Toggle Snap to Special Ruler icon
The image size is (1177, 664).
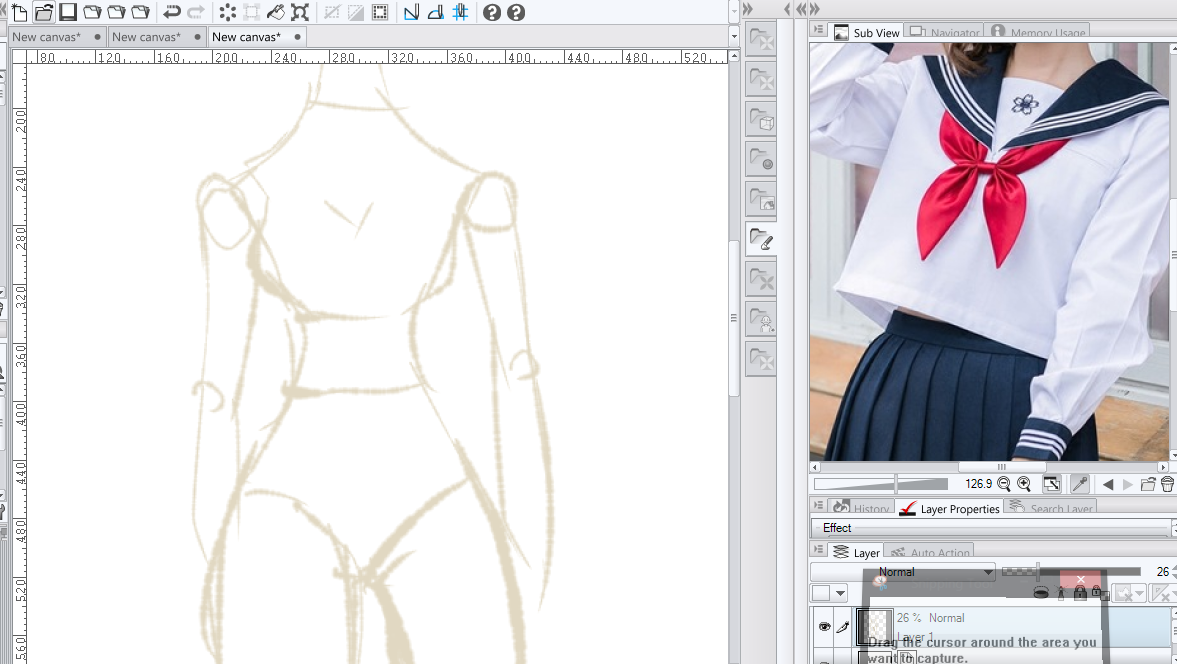[435, 12]
